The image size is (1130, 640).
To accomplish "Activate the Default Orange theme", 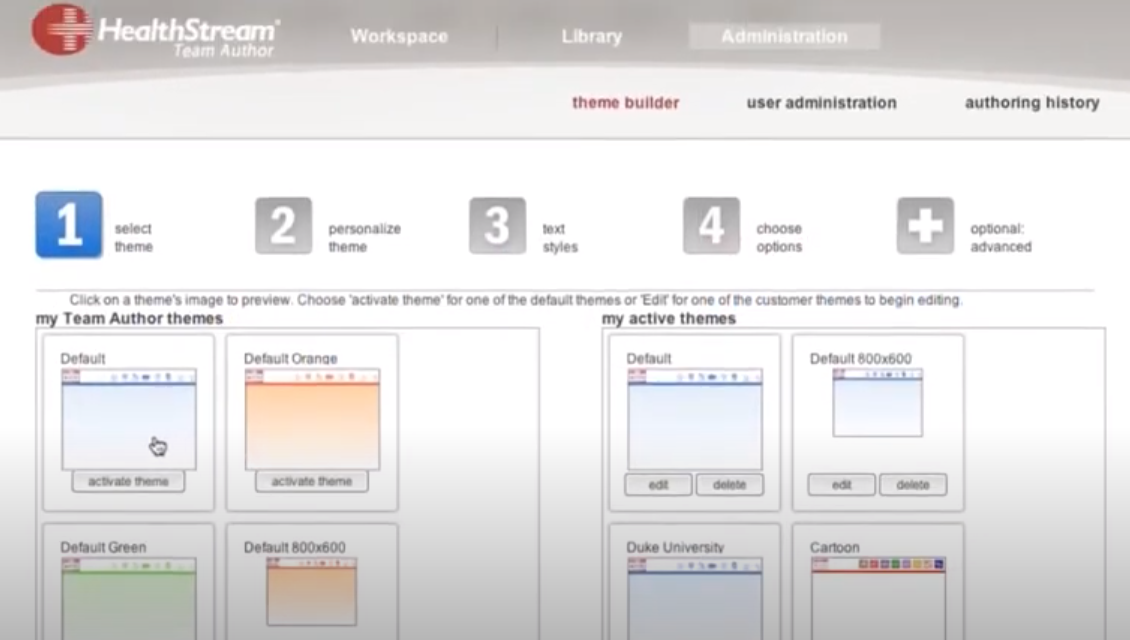I will tap(311, 481).
